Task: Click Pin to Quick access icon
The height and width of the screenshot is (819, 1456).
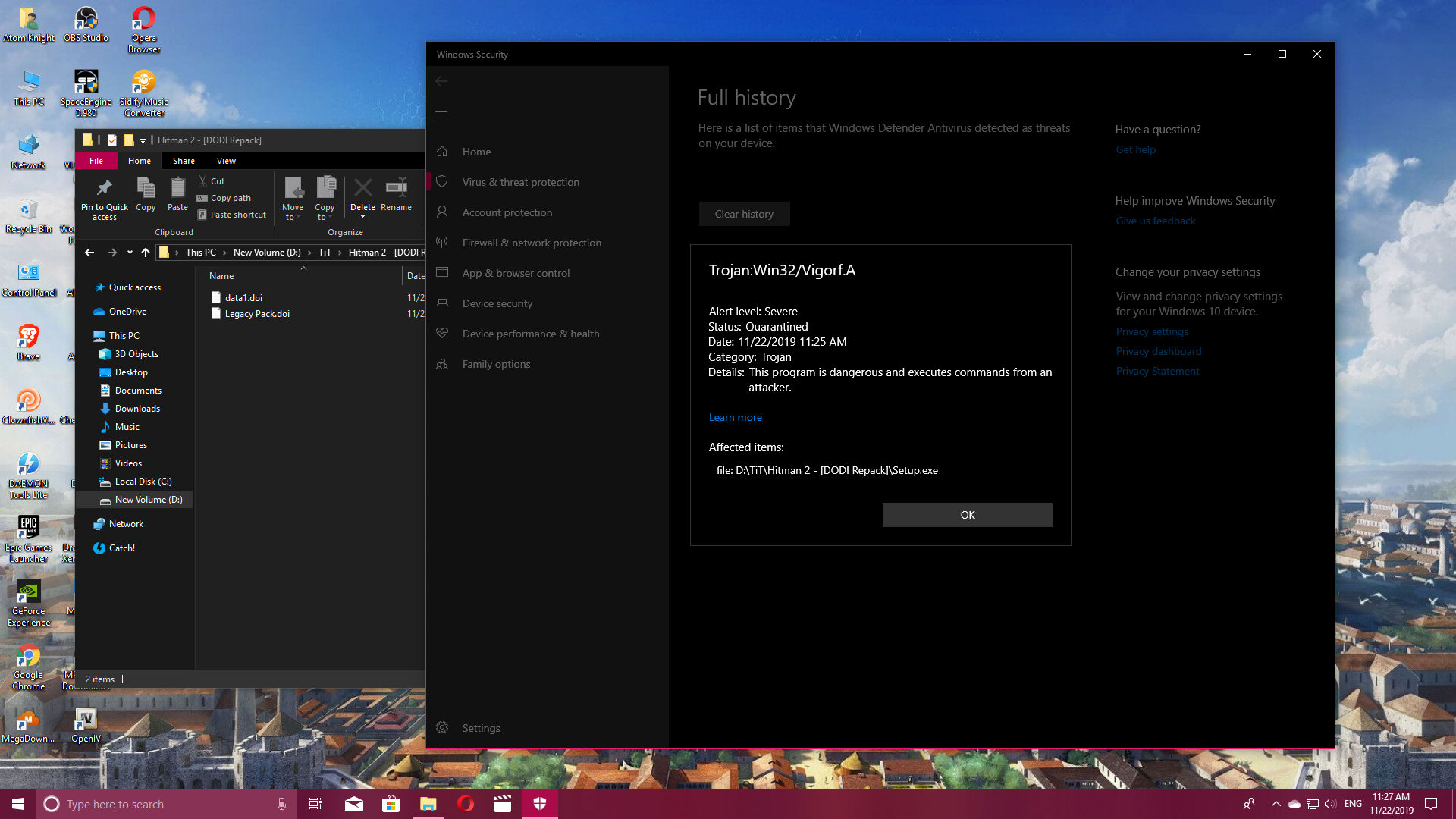Action: (105, 189)
